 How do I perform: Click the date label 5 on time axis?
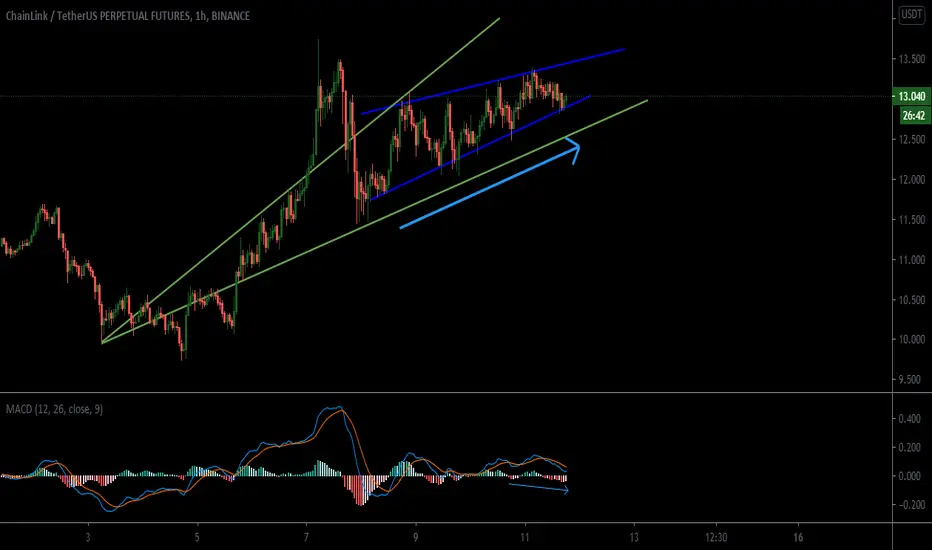pos(197,538)
